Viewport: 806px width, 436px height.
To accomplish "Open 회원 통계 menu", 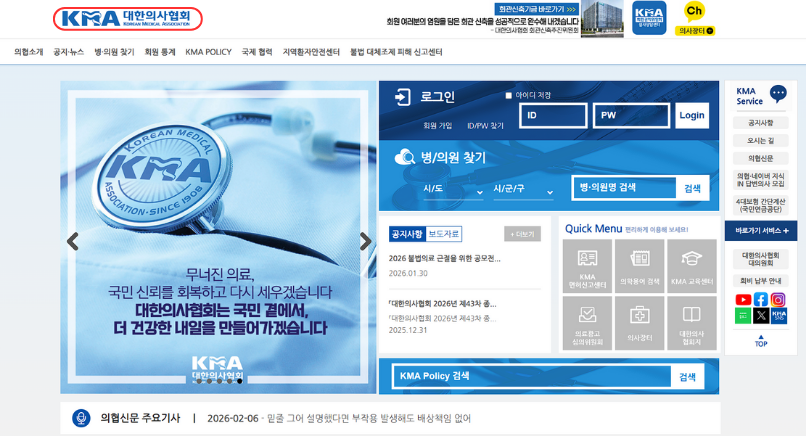I will 160,52.
